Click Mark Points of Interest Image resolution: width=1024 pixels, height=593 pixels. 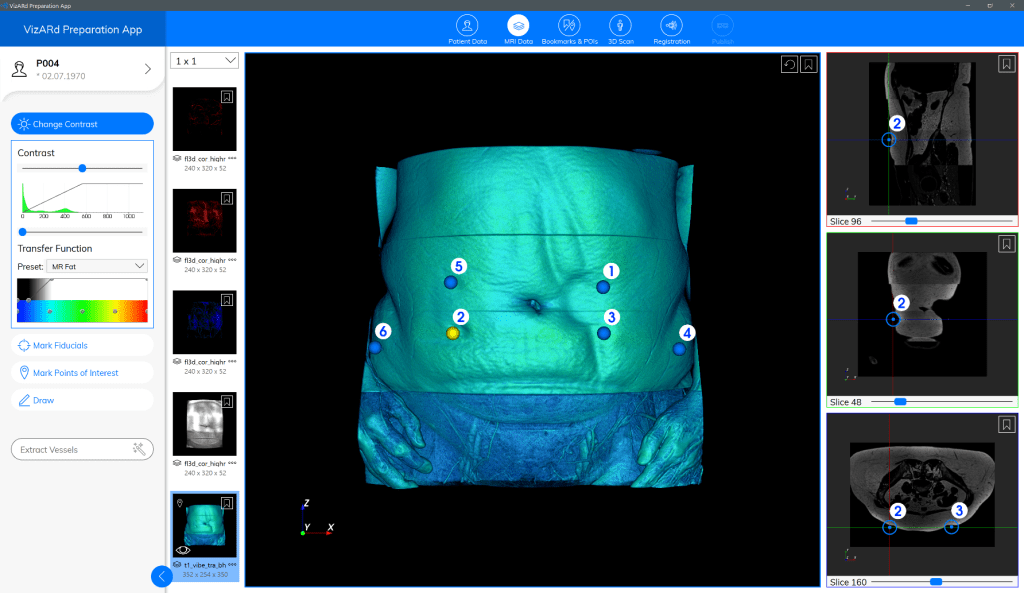click(x=82, y=373)
